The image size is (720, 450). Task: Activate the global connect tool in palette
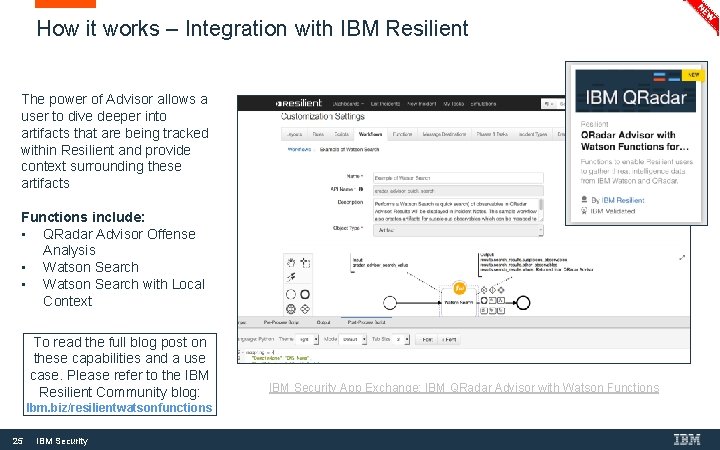click(291, 276)
